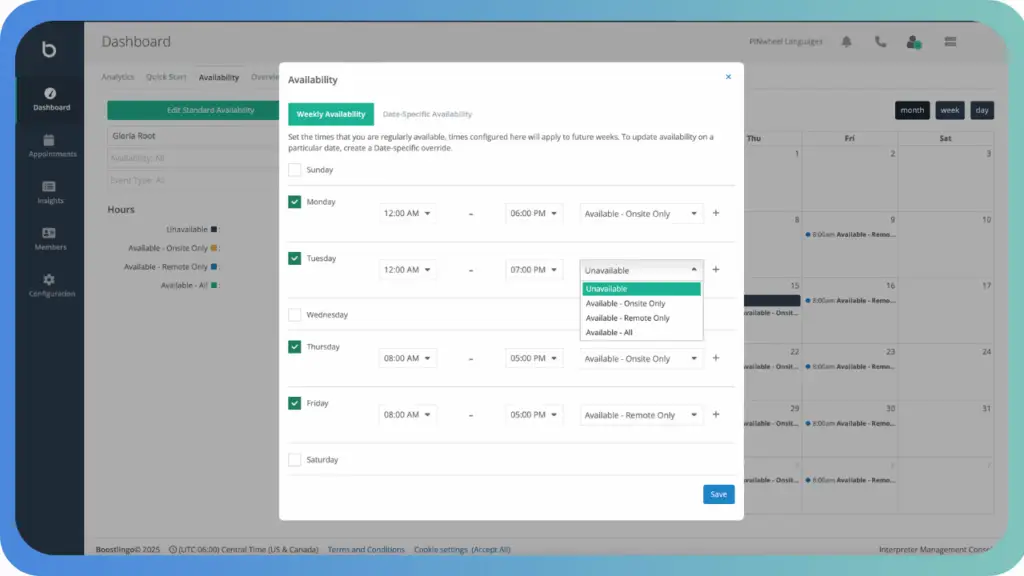Image resolution: width=1024 pixels, height=576 pixels.
Task: Uncheck the Monday availability checkbox
Action: tap(295, 202)
